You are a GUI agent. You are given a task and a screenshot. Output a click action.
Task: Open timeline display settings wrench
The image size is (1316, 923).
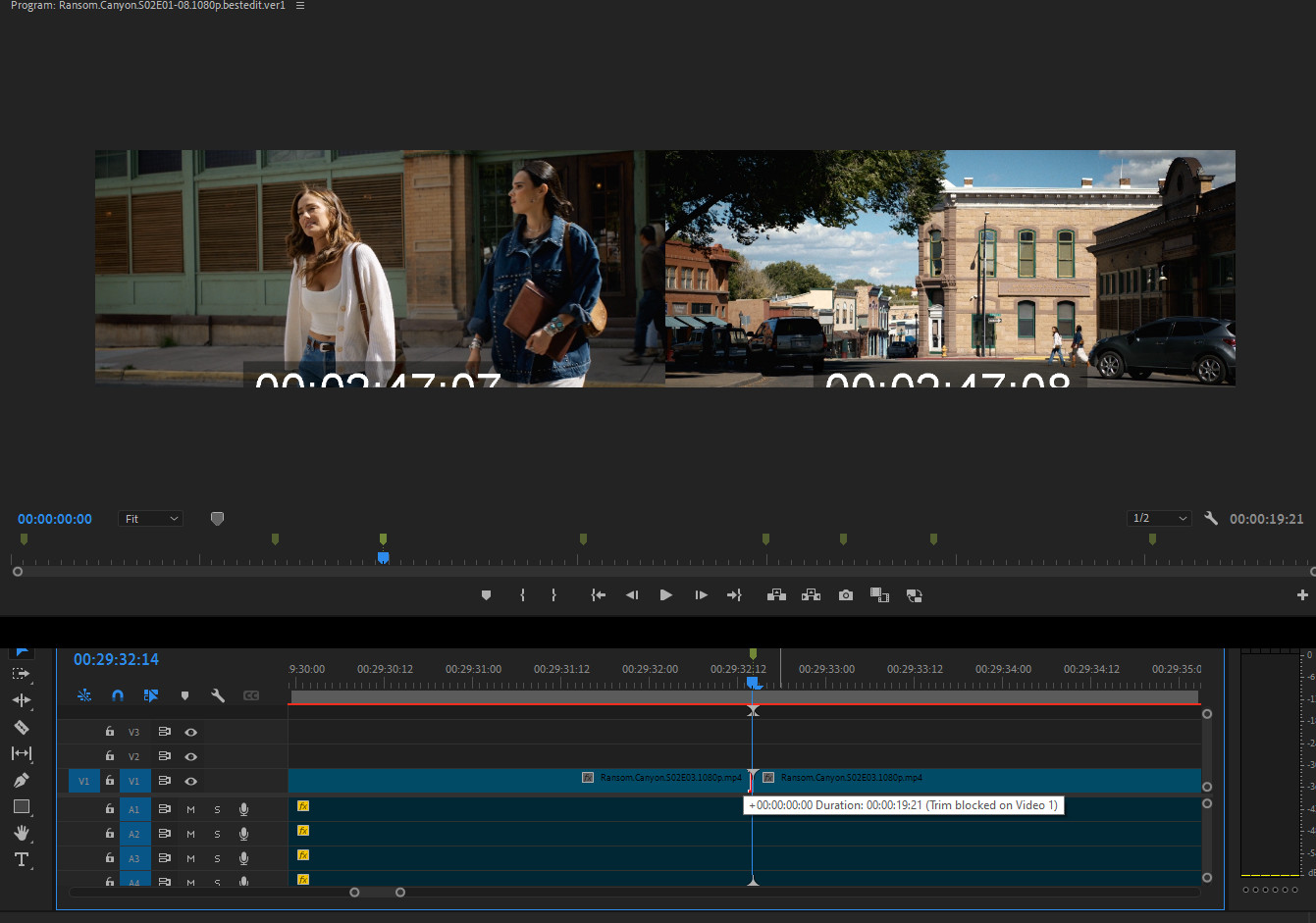click(218, 695)
